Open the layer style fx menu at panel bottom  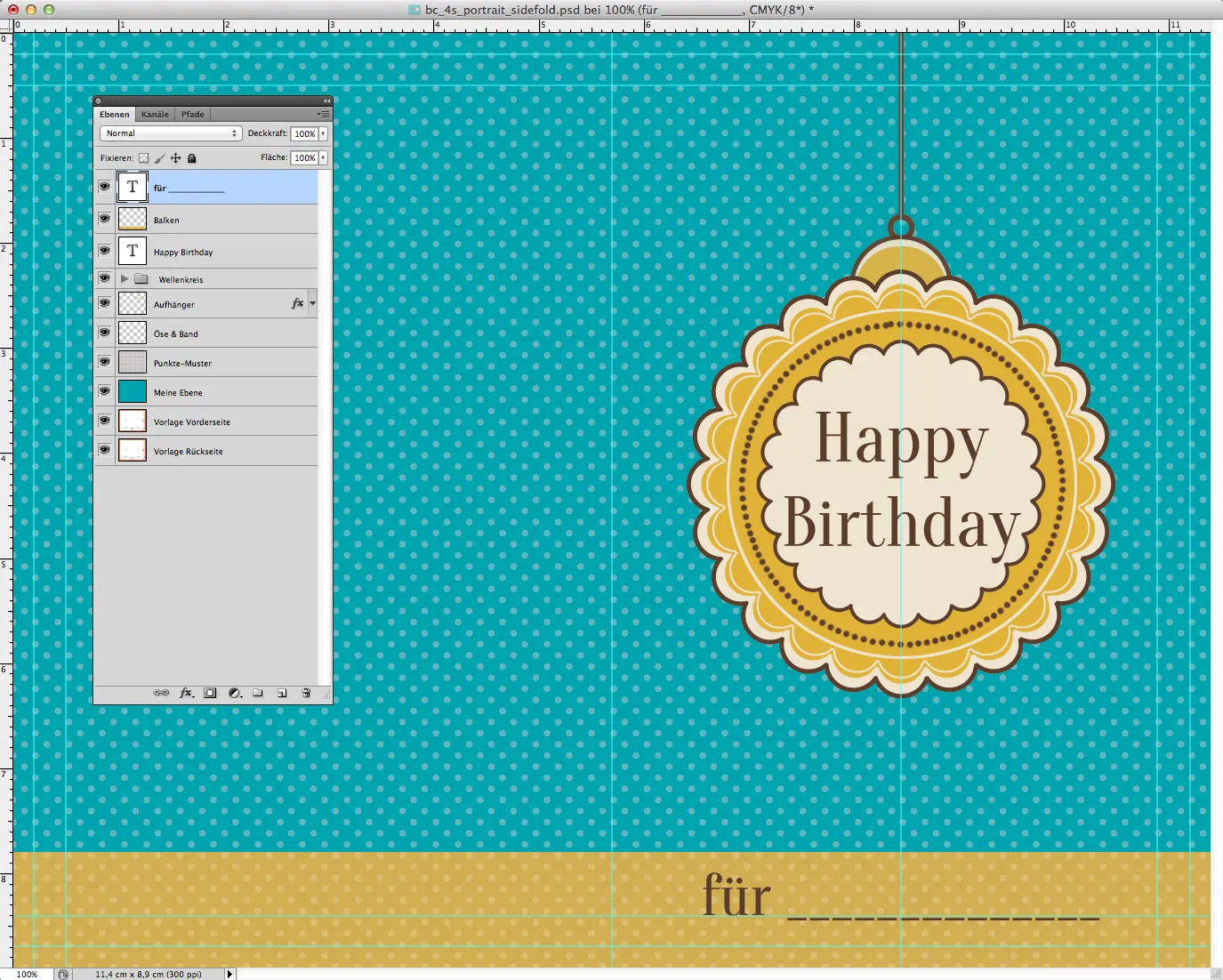coord(186,693)
